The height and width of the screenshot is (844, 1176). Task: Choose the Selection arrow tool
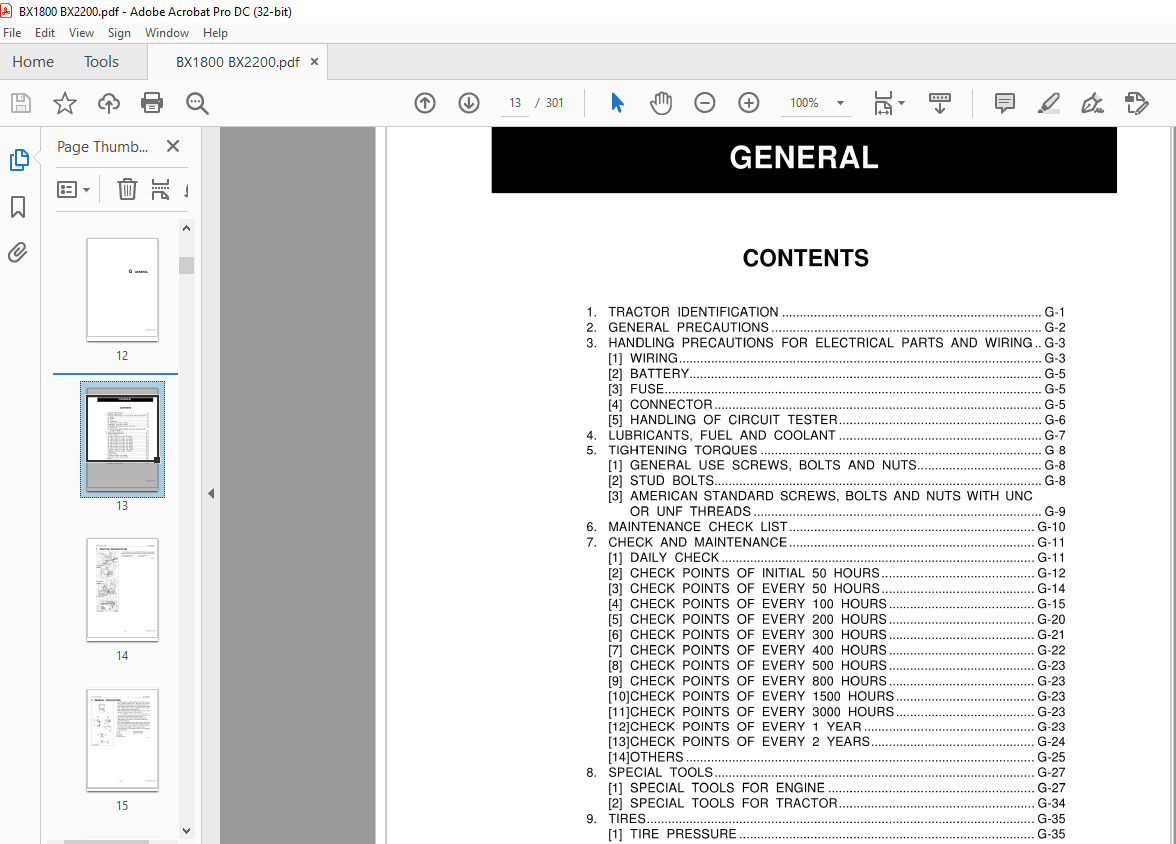click(x=617, y=103)
